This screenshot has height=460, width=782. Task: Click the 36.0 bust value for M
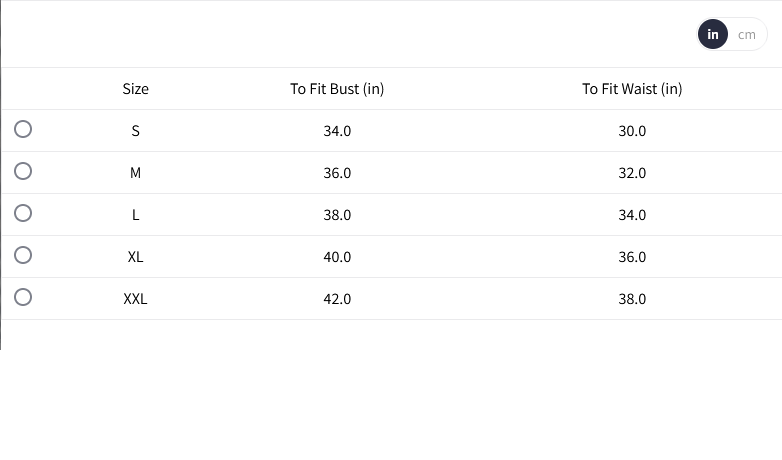[x=337, y=173]
